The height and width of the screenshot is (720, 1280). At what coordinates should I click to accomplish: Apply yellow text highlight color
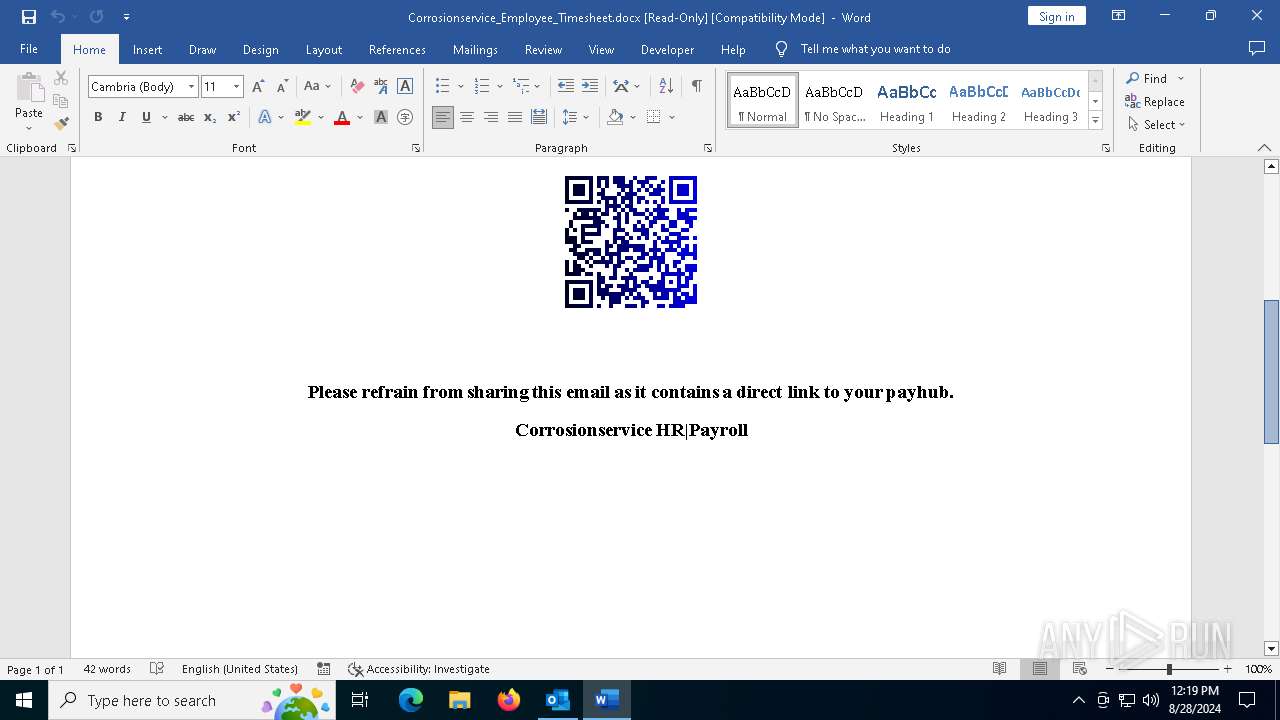click(x=303, y=118)
